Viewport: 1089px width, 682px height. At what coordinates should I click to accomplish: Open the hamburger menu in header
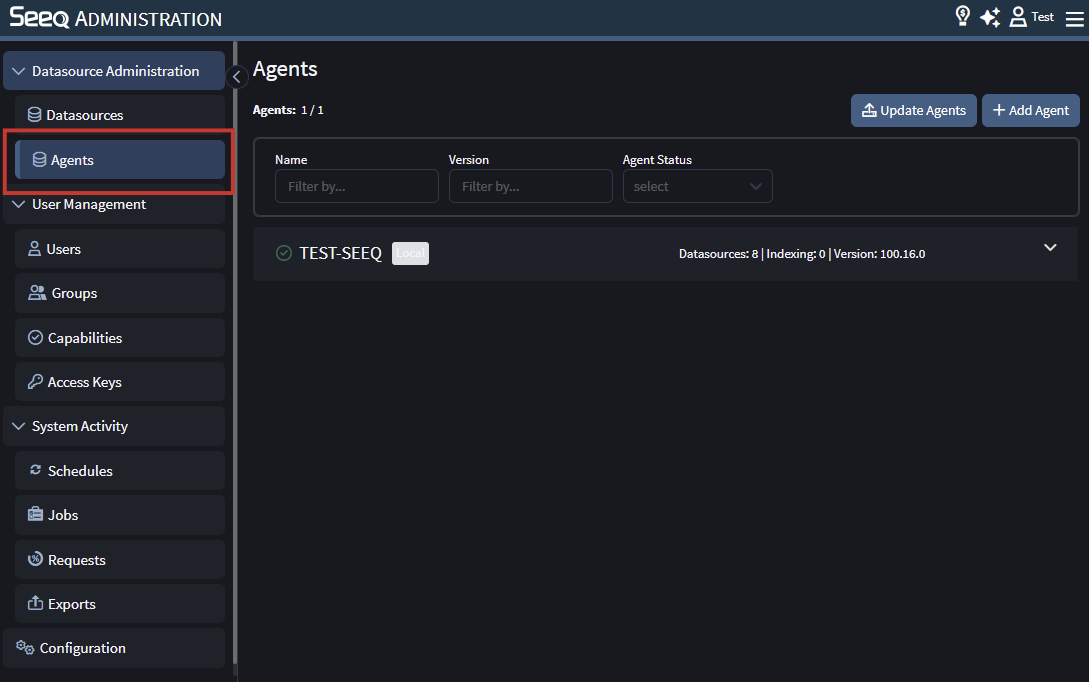click(1074, 18)
